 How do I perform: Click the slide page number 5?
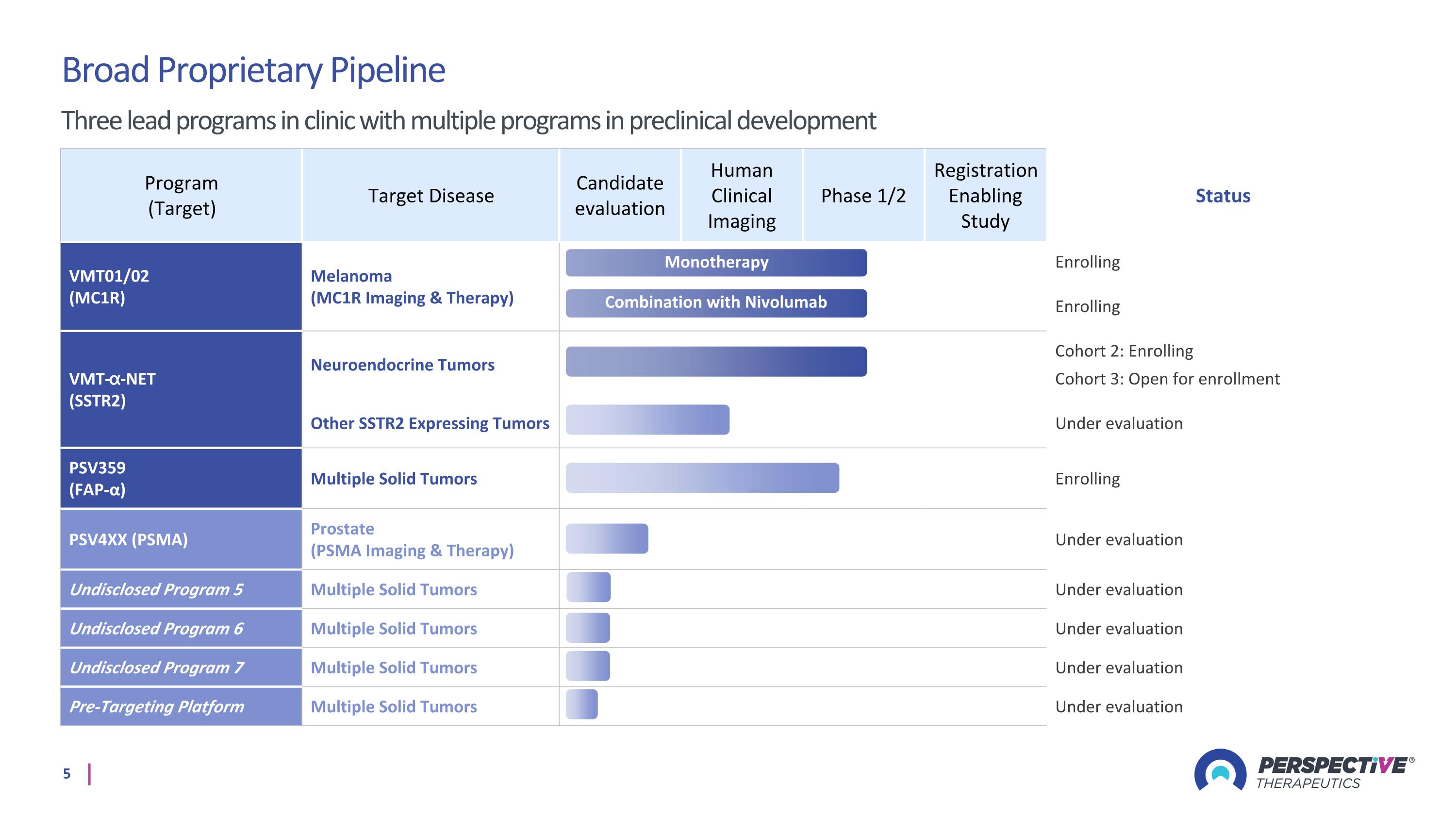(66, 773)
